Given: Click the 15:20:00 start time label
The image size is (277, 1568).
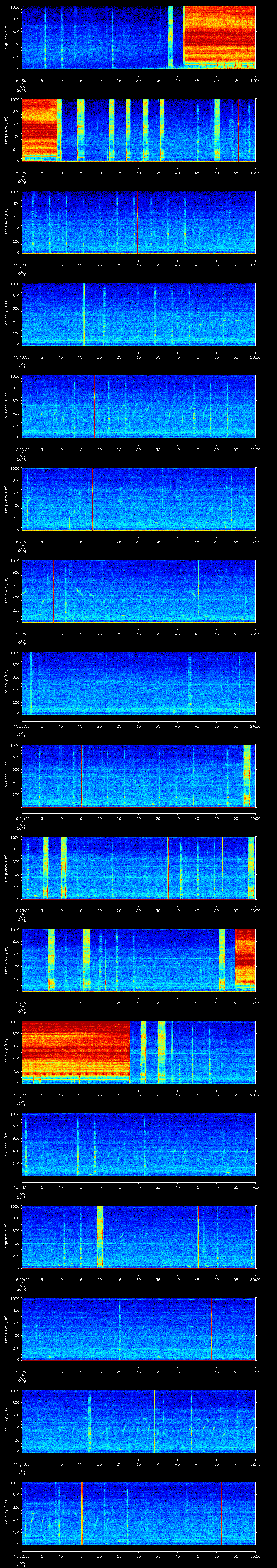Looking at the screenshot, I should click(x=22, y=449).
